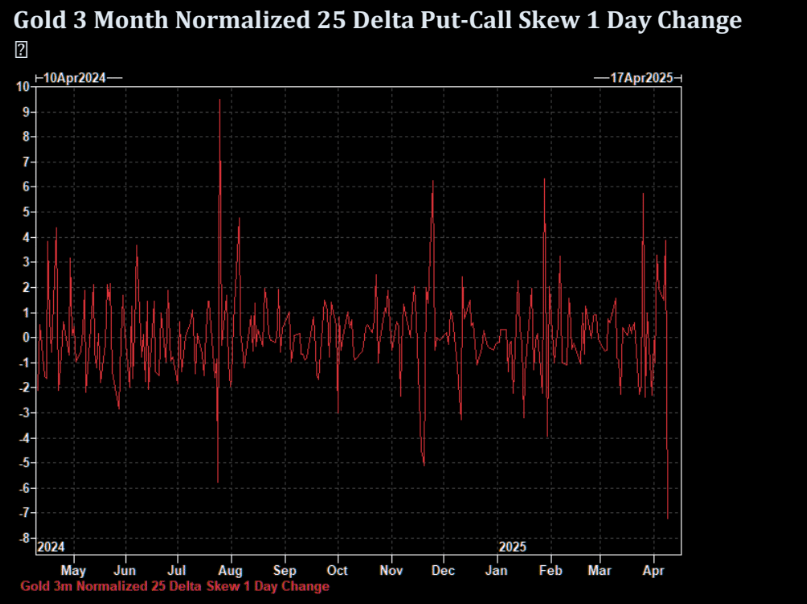Image resolution: width=807 pixels, height=604 pixels.
Task: Click the small square glyph below the title
Action: point(20,51)
